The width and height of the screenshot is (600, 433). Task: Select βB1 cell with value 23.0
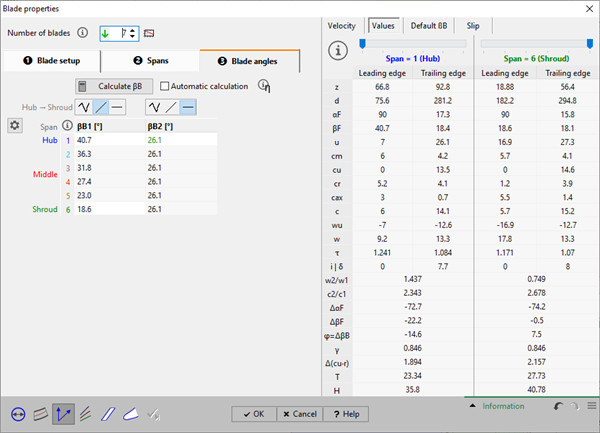pos(109,195)
